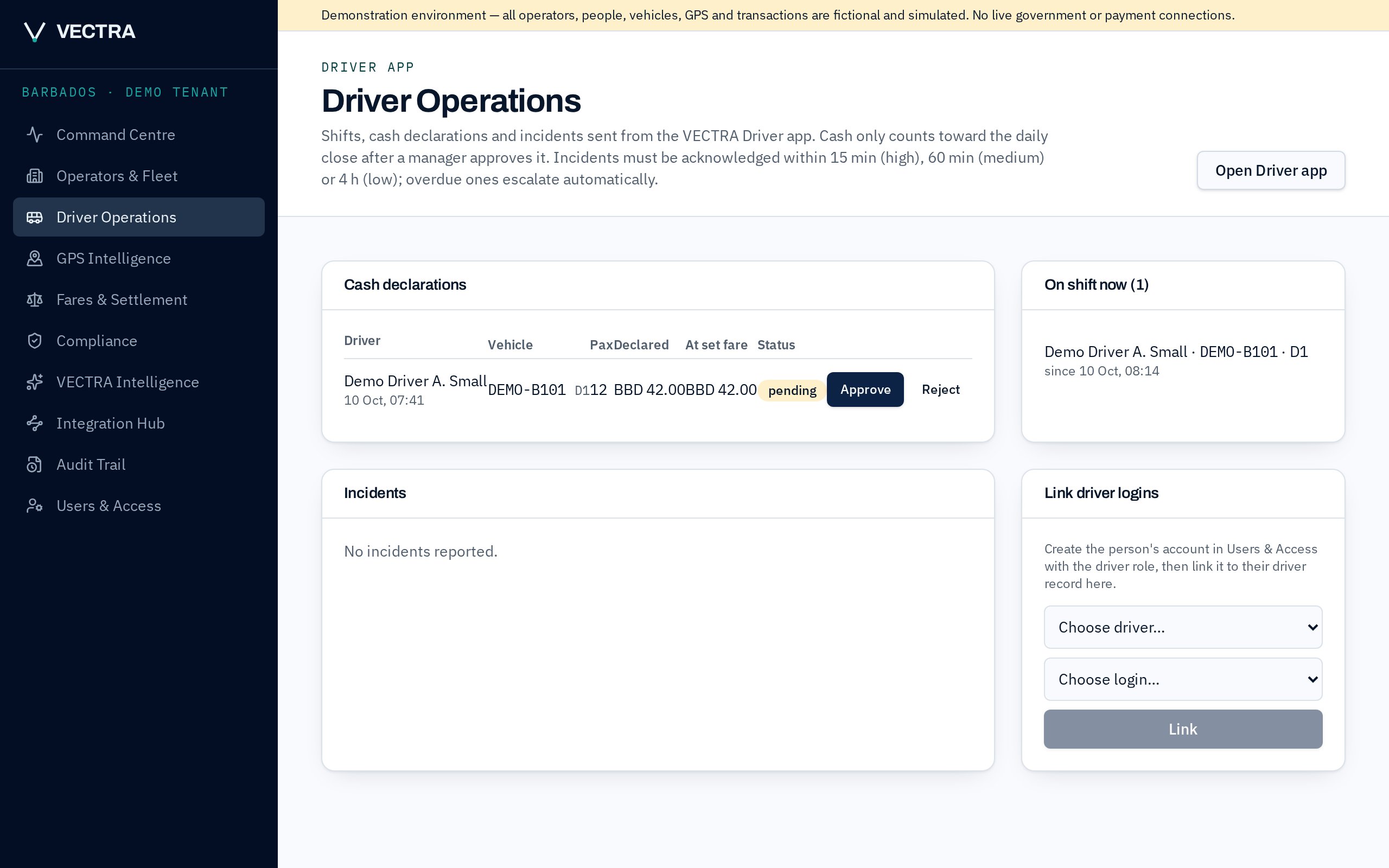Click the Integration Hub connector icon
Screen dimensions: 1389x868
pos(34,424)
